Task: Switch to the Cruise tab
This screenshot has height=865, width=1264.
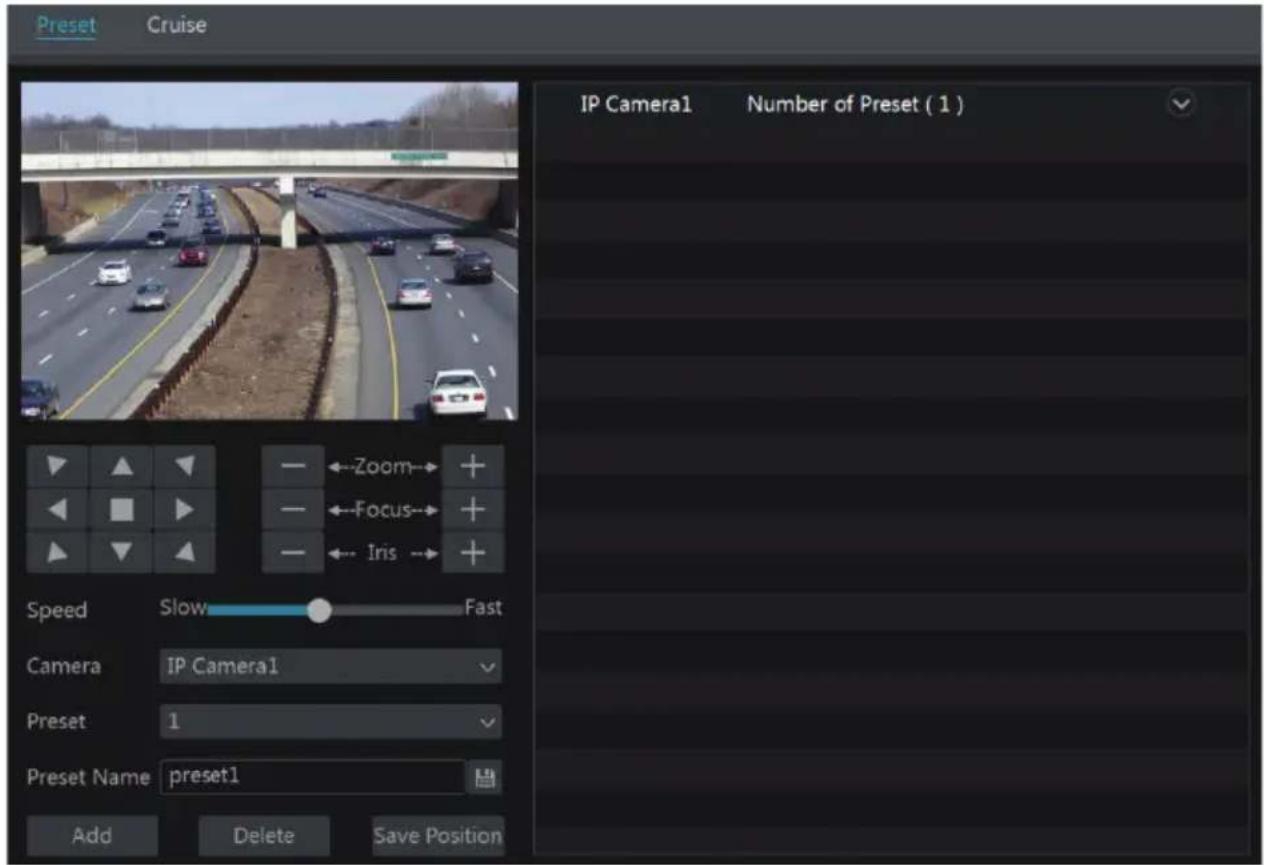Action: [177, 25]
